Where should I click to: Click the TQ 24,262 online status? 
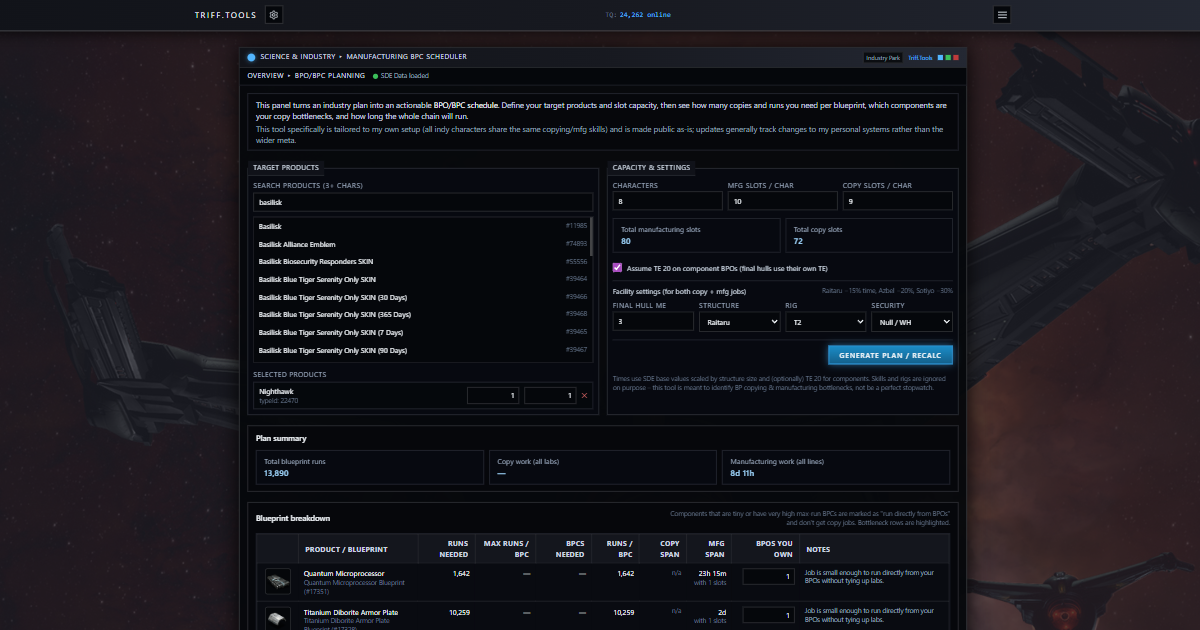(638, 15)
